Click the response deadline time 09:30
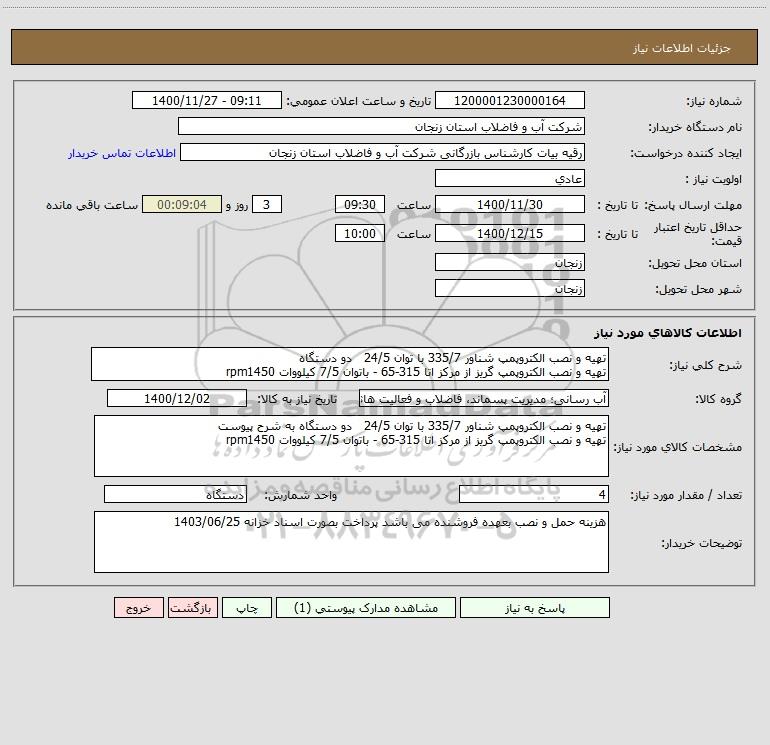 coord(359,204)
